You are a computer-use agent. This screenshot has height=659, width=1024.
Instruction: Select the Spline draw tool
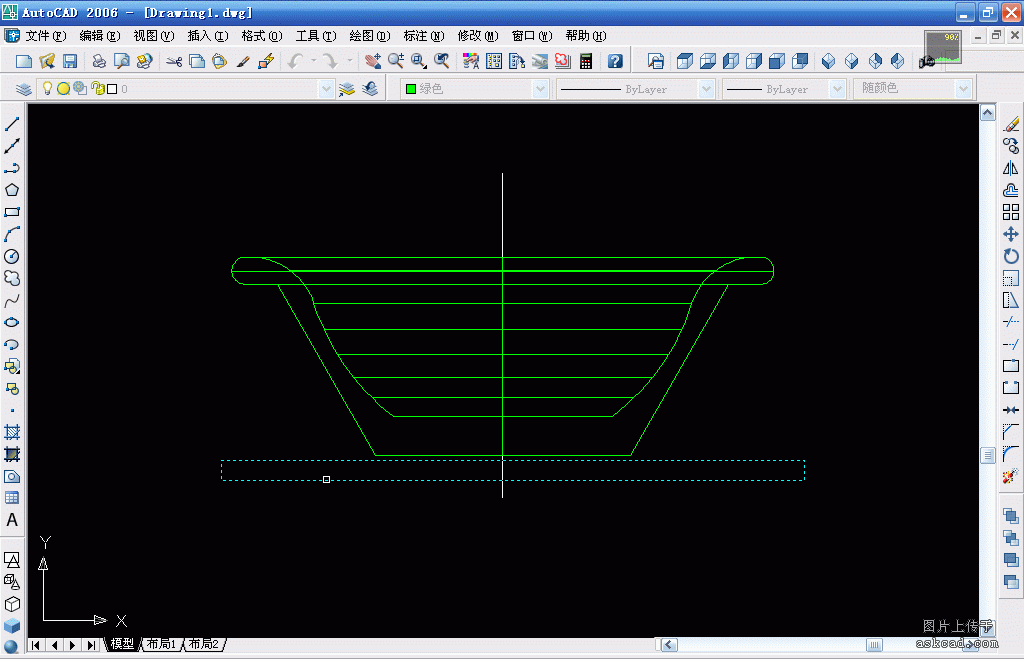pos(12,300)
